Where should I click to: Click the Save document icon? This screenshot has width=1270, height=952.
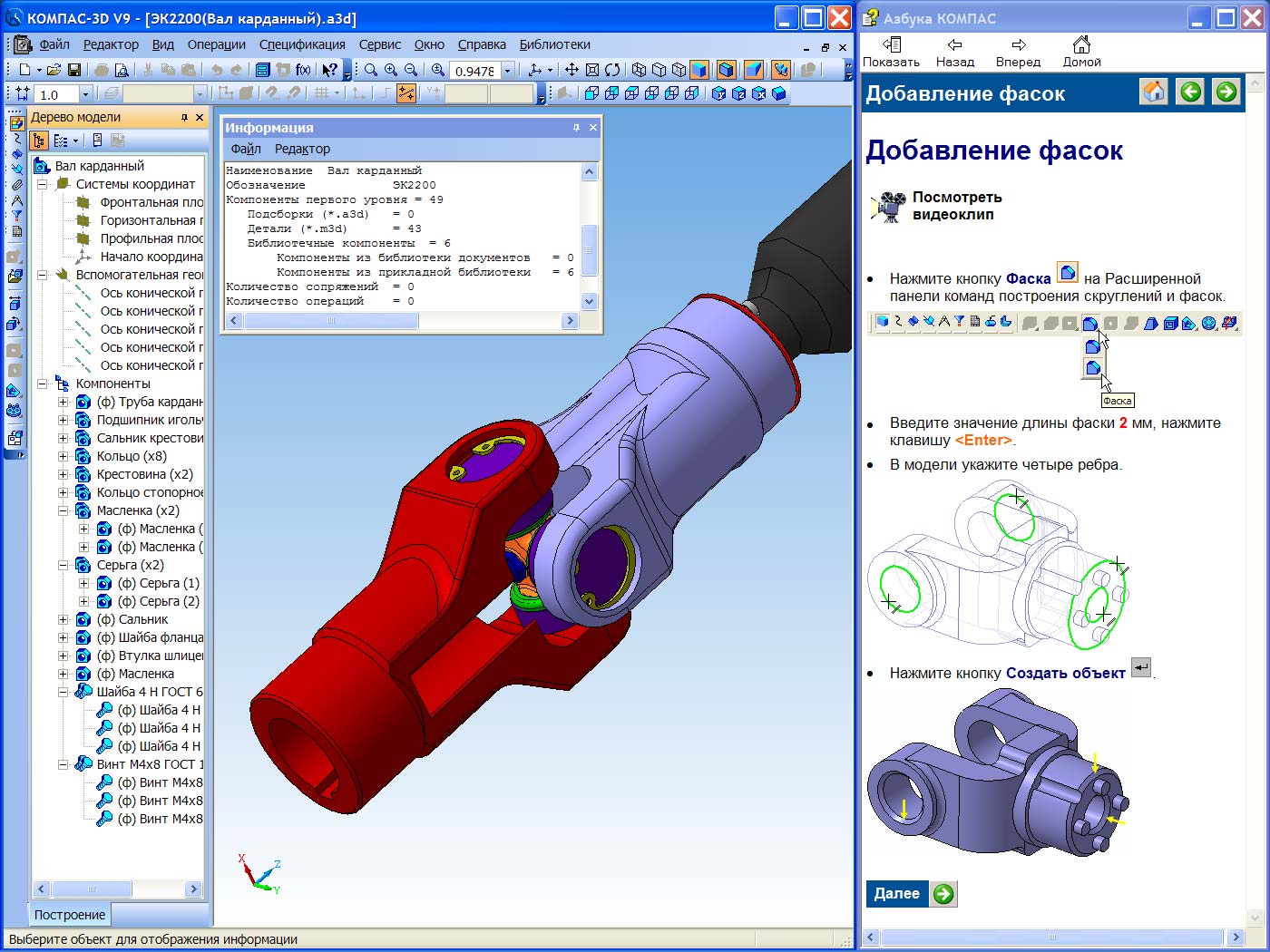pyautogui.click(x=74, y=70)
